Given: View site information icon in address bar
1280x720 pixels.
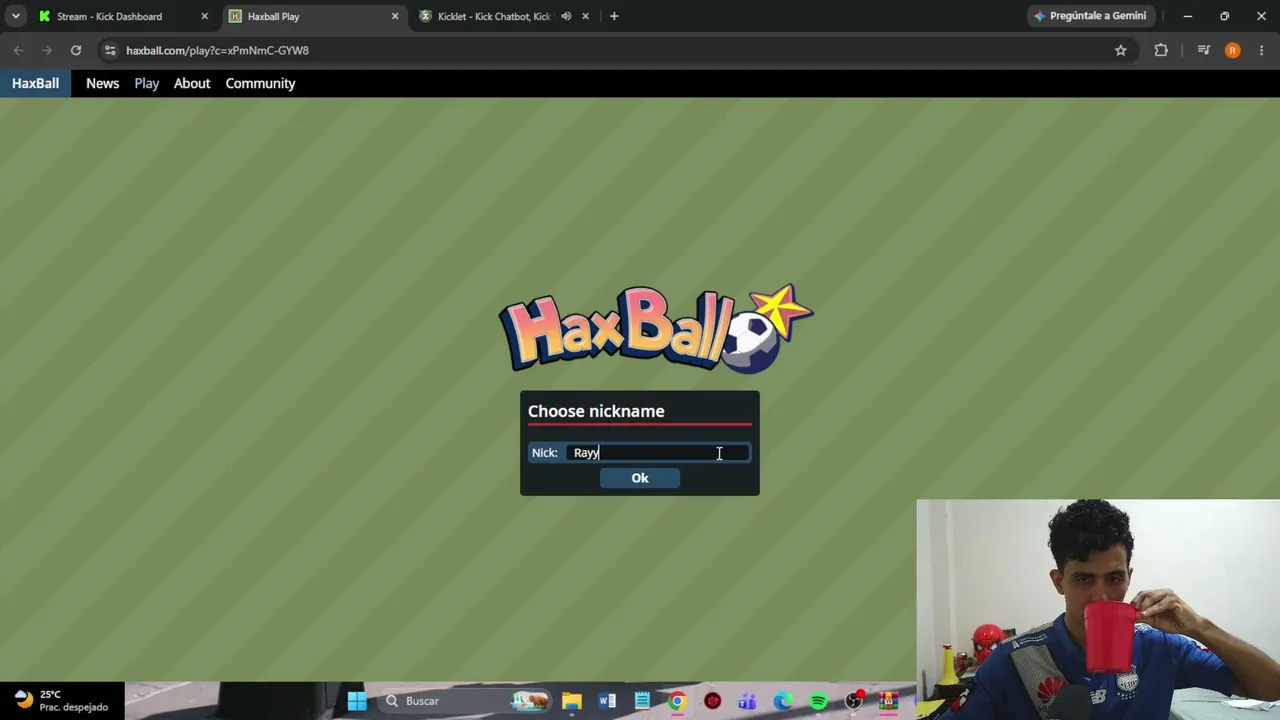Looking at the screenshot, I should coord(110,50).
